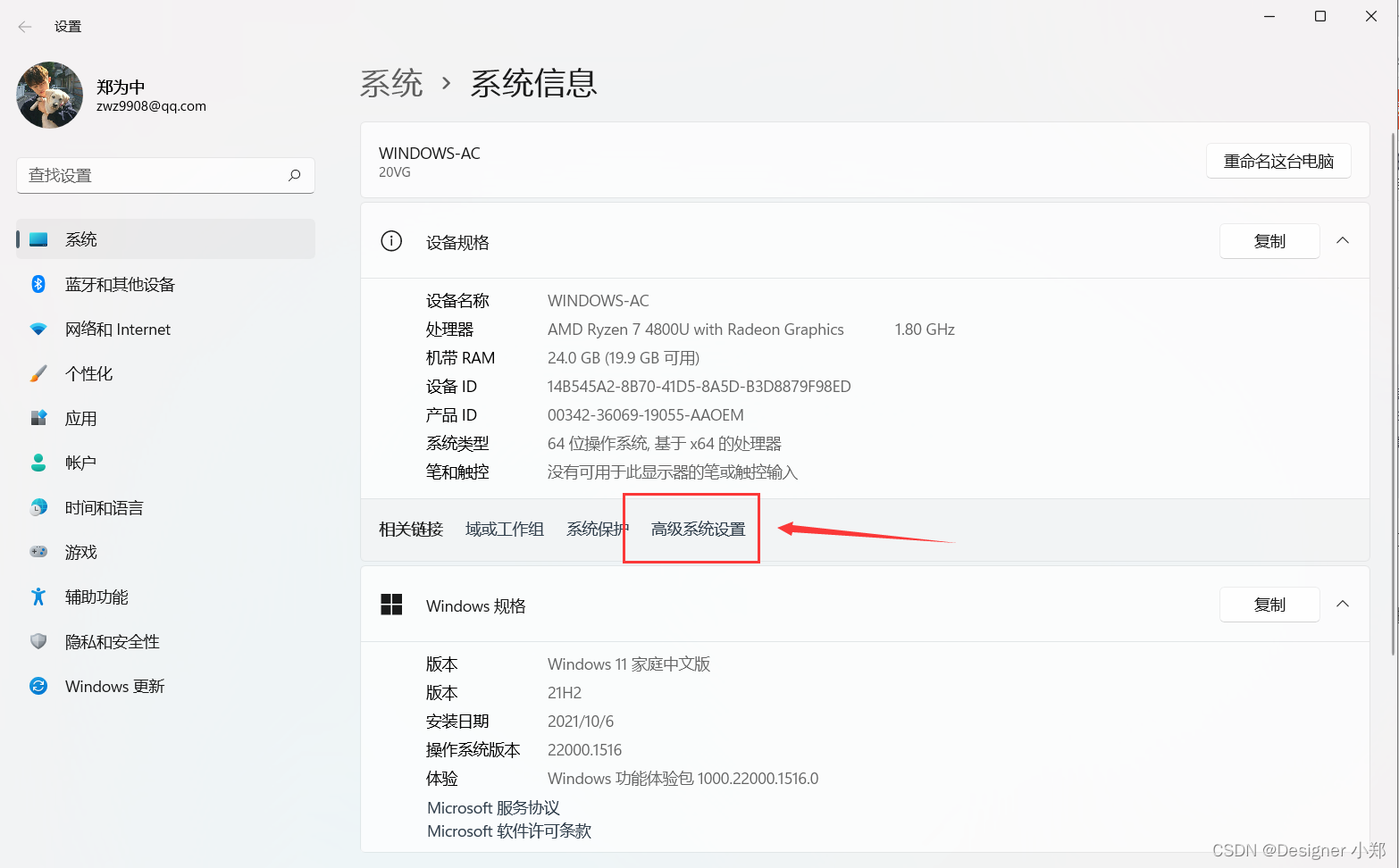Click product ID value 00342-36069-19055-AAOEM
Screen dimensions: 1399x868
tap(645, 415)
